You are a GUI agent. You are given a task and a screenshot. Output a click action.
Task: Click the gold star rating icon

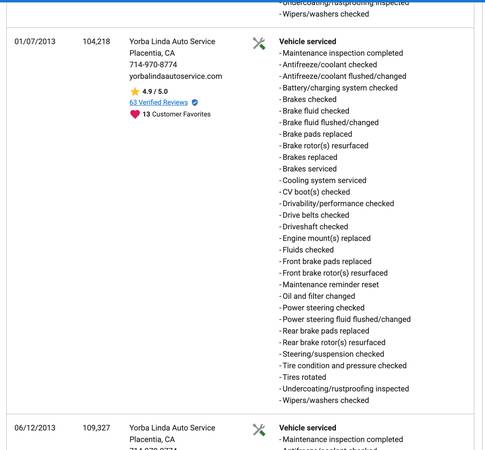pyautogui.click(x=135, y=91)
